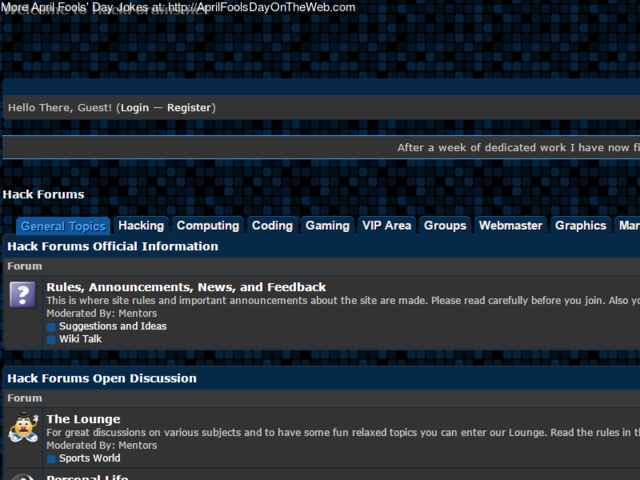Open the Graphics tab
The image size is (640, 480).
pyautogui.click(x=580, y=226)
